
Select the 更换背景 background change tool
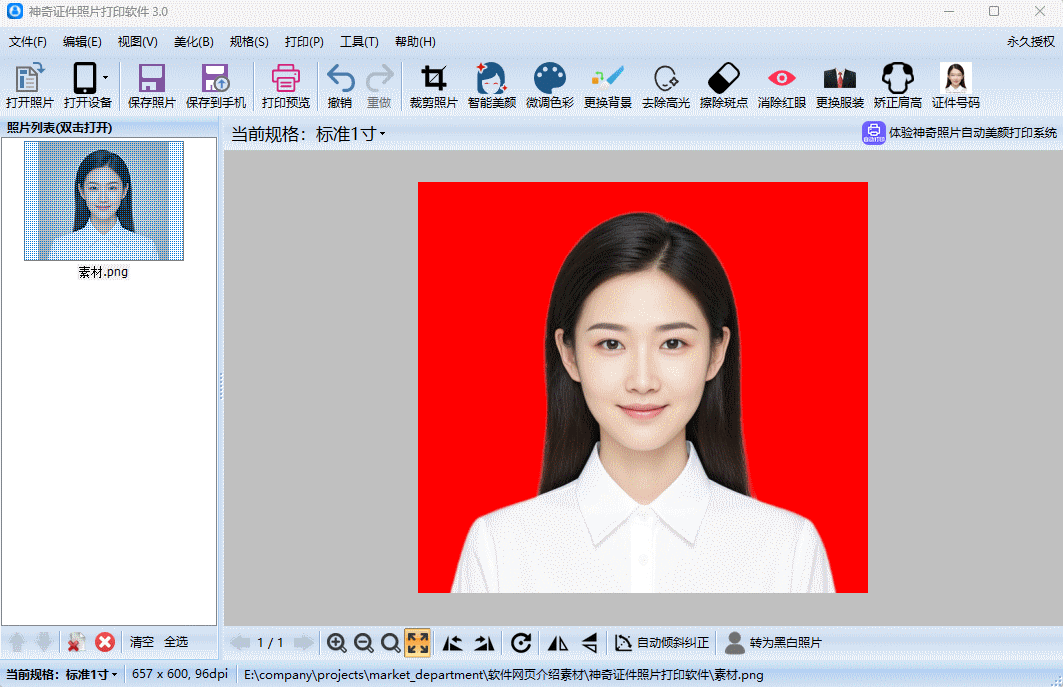coord(607,80)
